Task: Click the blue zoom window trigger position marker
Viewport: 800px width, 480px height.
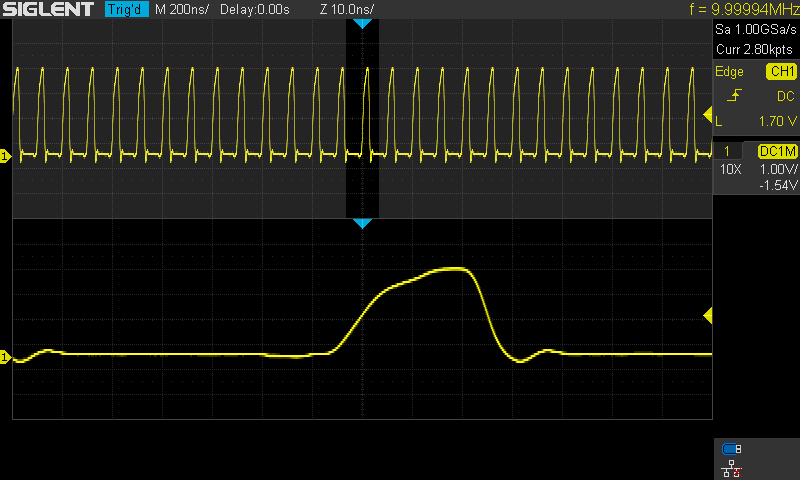Action: (x=362, y=223)
